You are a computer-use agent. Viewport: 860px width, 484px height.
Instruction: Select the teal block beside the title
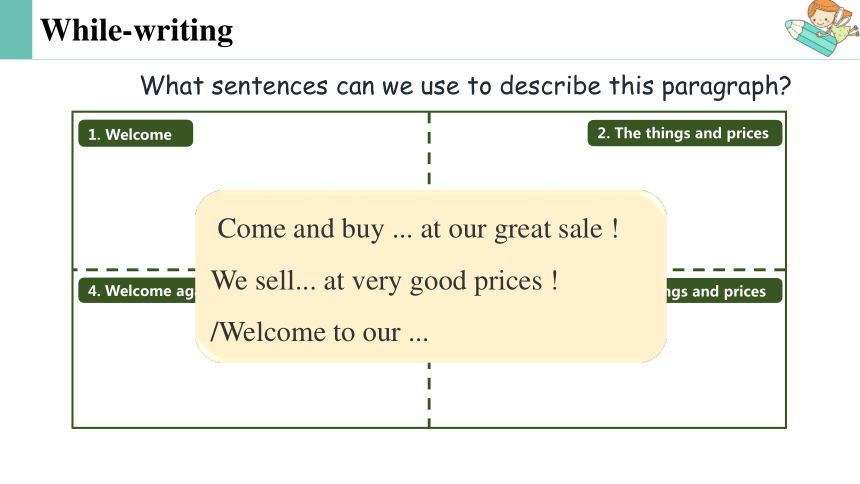16,29
